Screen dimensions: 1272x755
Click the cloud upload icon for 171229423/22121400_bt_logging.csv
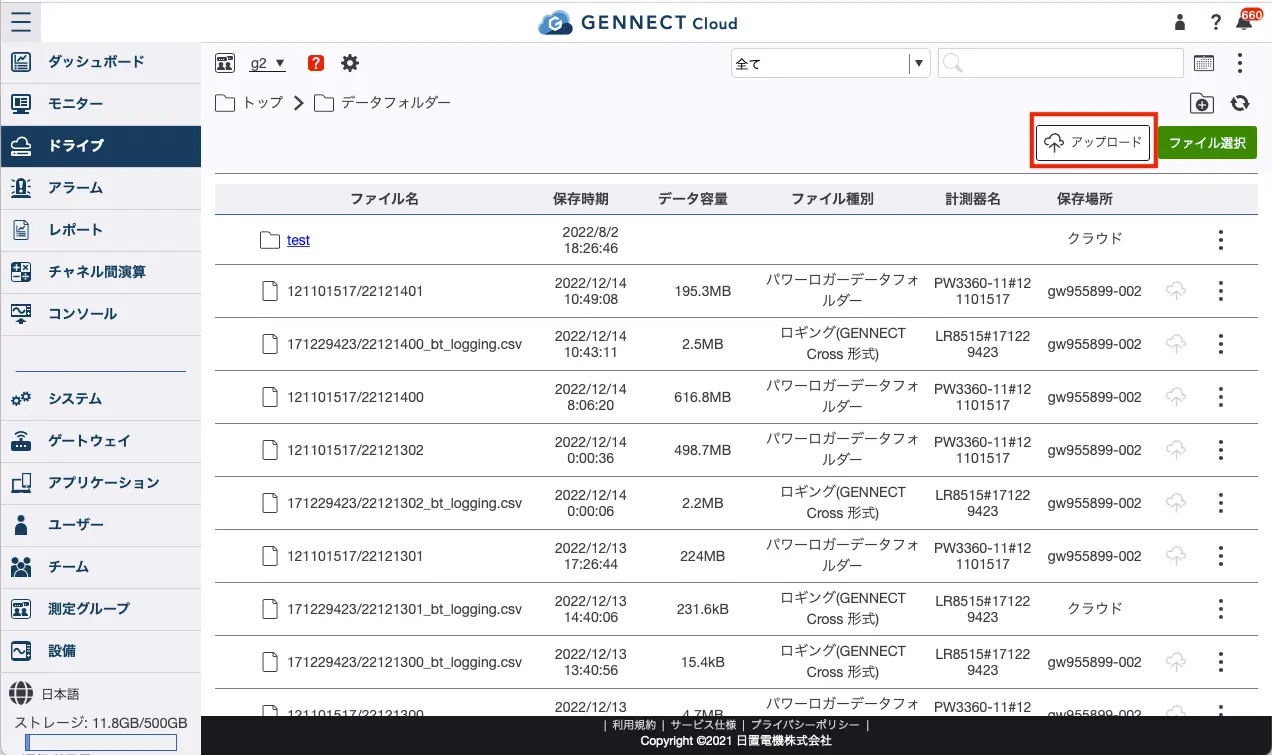click(x=1177, y=344)
